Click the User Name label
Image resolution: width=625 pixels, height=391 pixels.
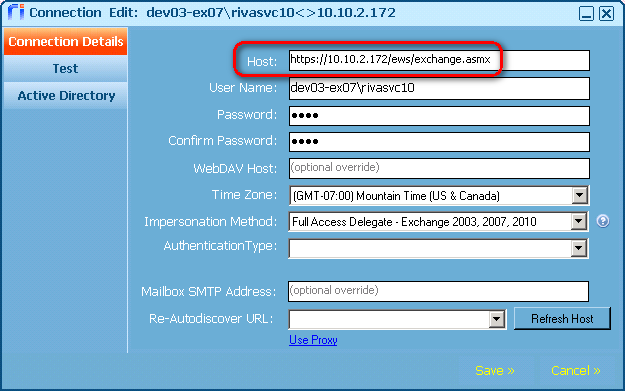243,88
